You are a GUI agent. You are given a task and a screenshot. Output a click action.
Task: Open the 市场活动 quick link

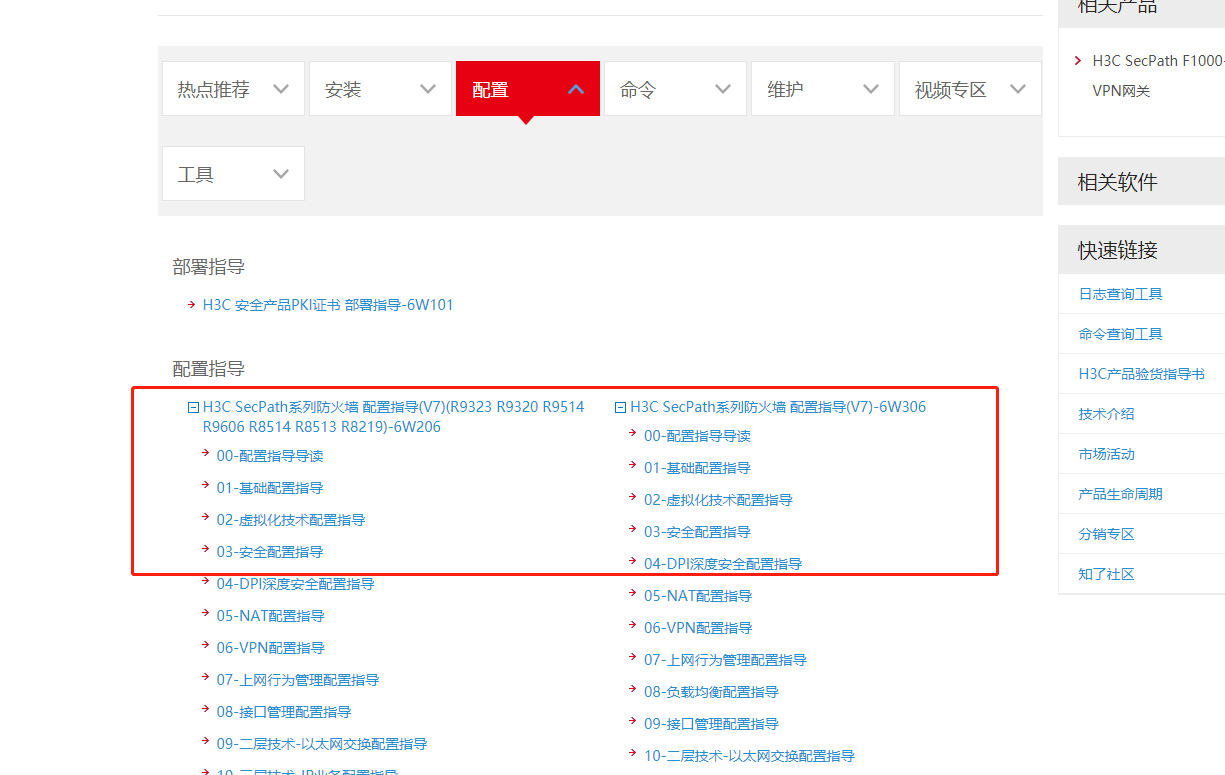point(1106,454)
